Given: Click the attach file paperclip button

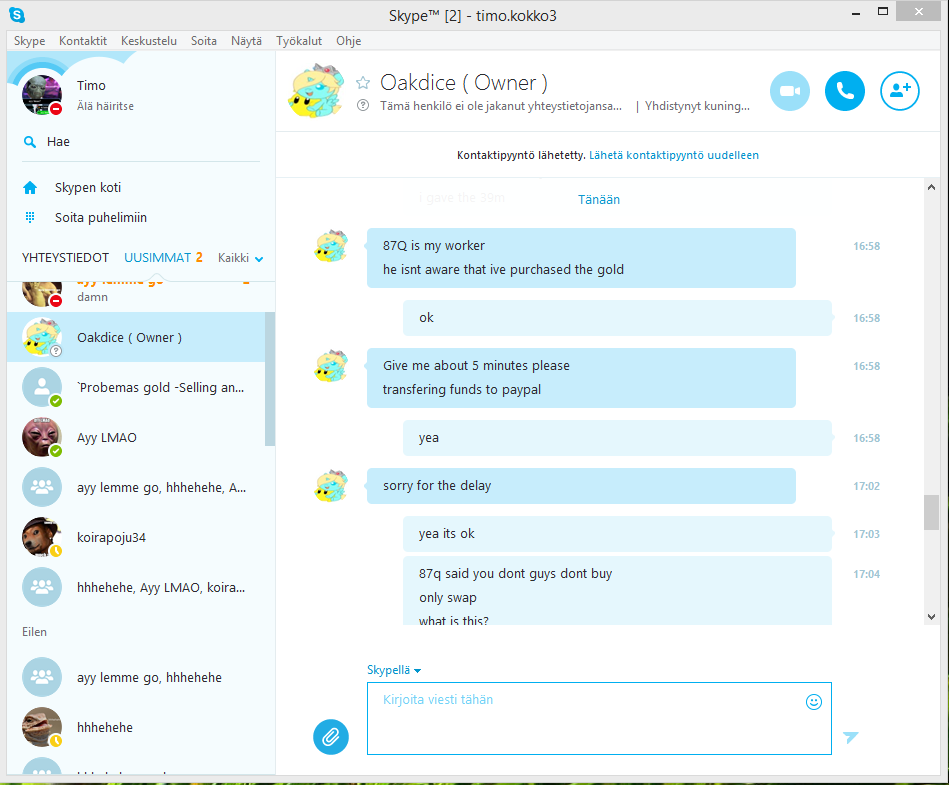Looking at the screenshot, I should click(x=331, y=737).
